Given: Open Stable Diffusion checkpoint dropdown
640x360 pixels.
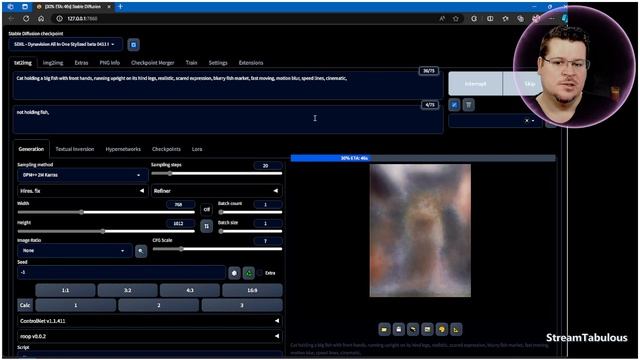Looking at the screenshot, I should coord(65,44).
